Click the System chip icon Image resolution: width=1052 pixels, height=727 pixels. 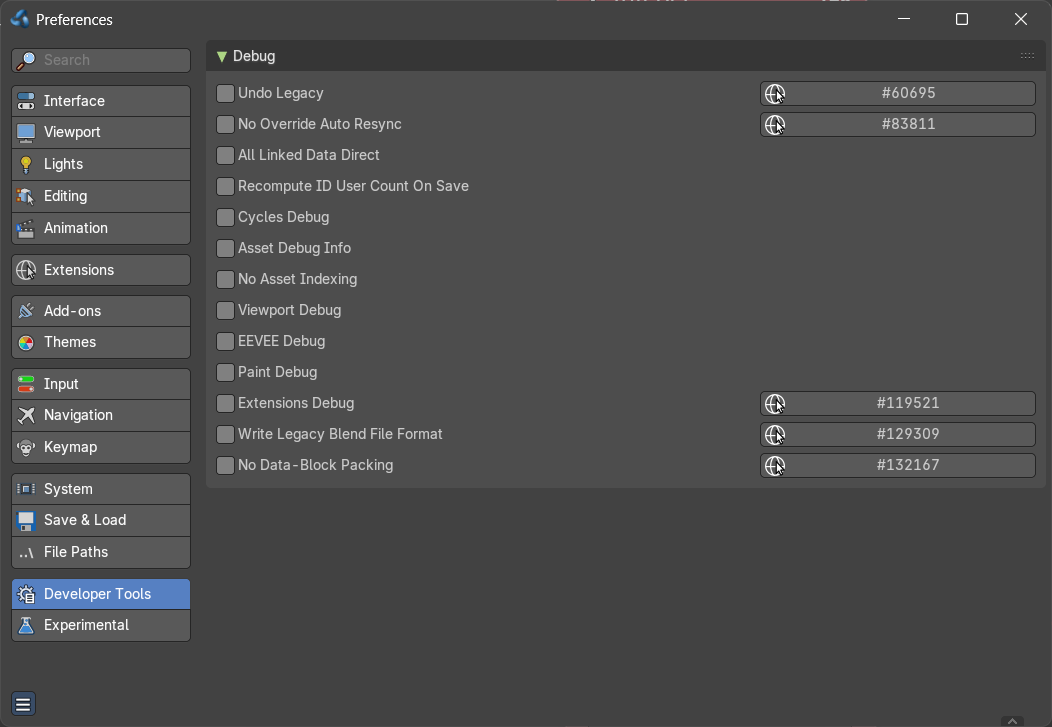point(26,489)
